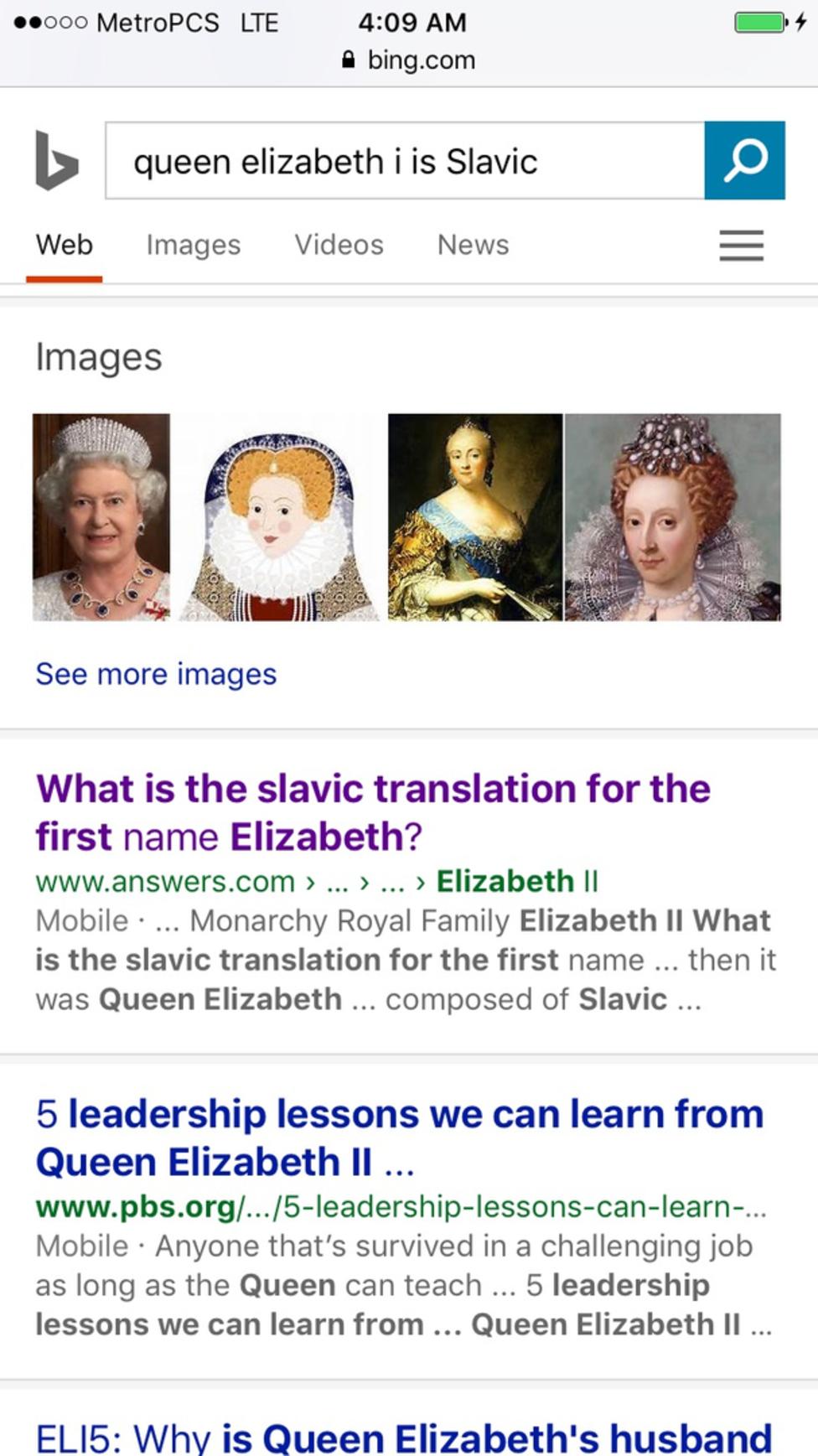Open the blue gown portrait painting thumbnail
The image size is (818, 1456).
pos(475,517)
